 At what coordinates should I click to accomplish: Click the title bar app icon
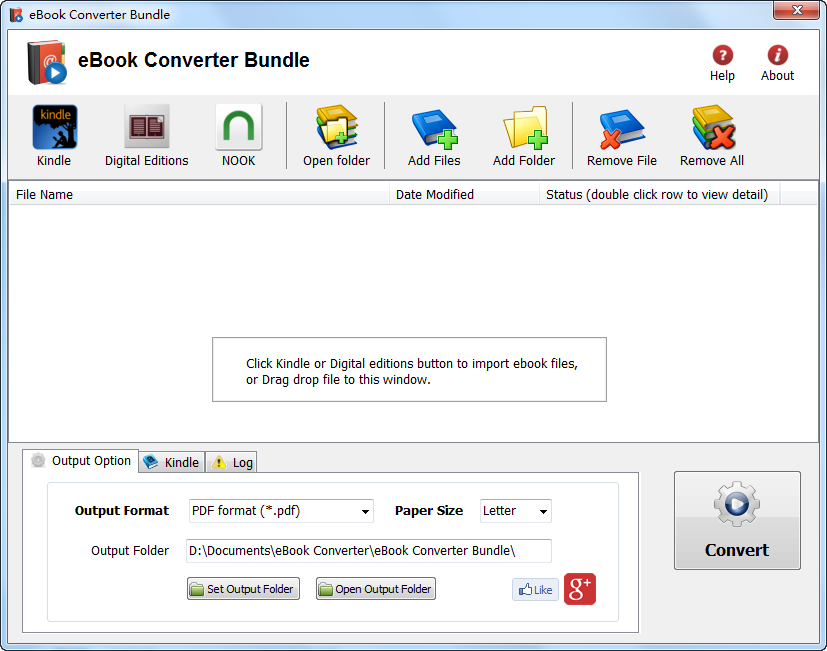click(16, 14)
